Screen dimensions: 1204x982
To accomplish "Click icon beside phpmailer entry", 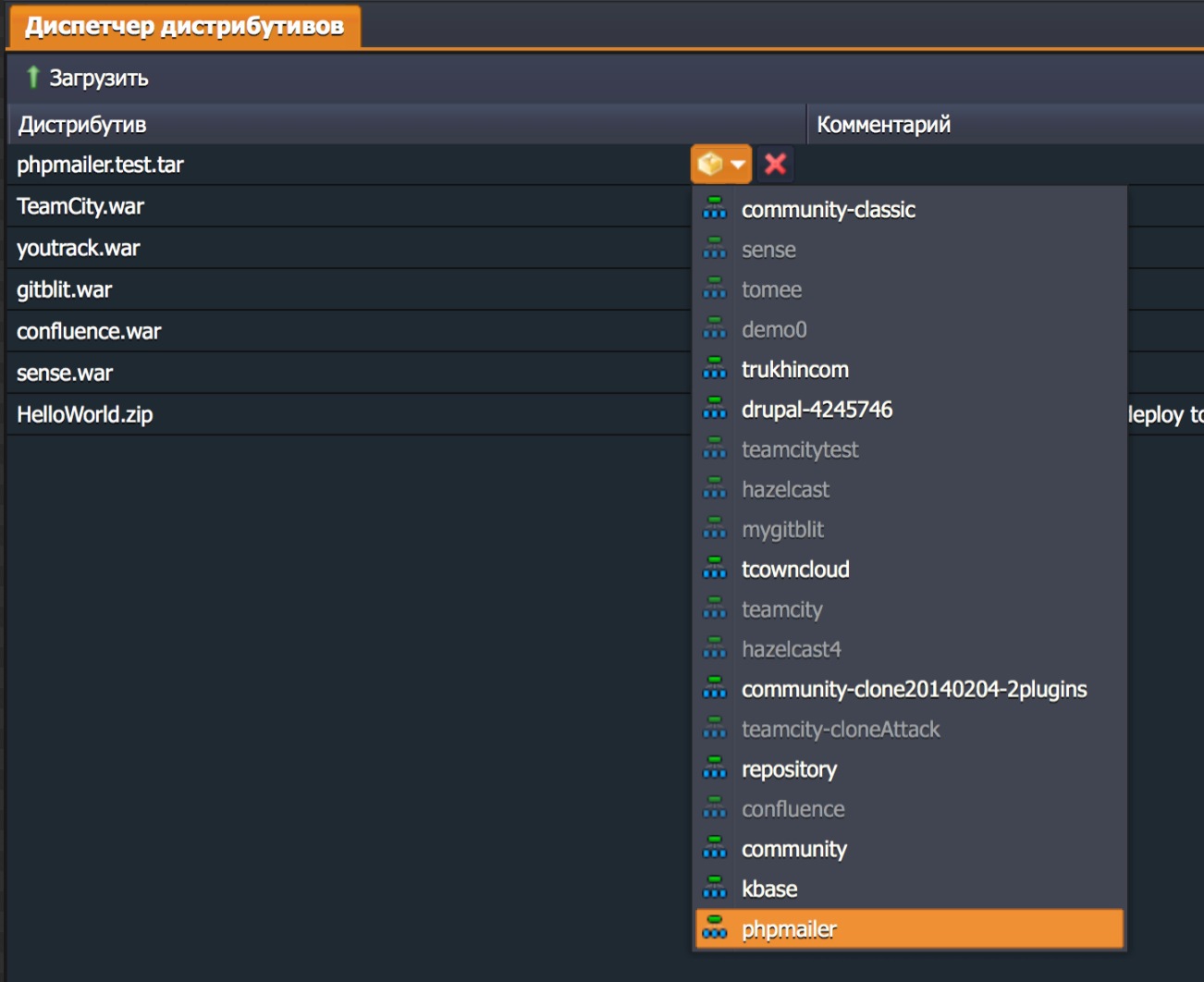I will (715, 927).
